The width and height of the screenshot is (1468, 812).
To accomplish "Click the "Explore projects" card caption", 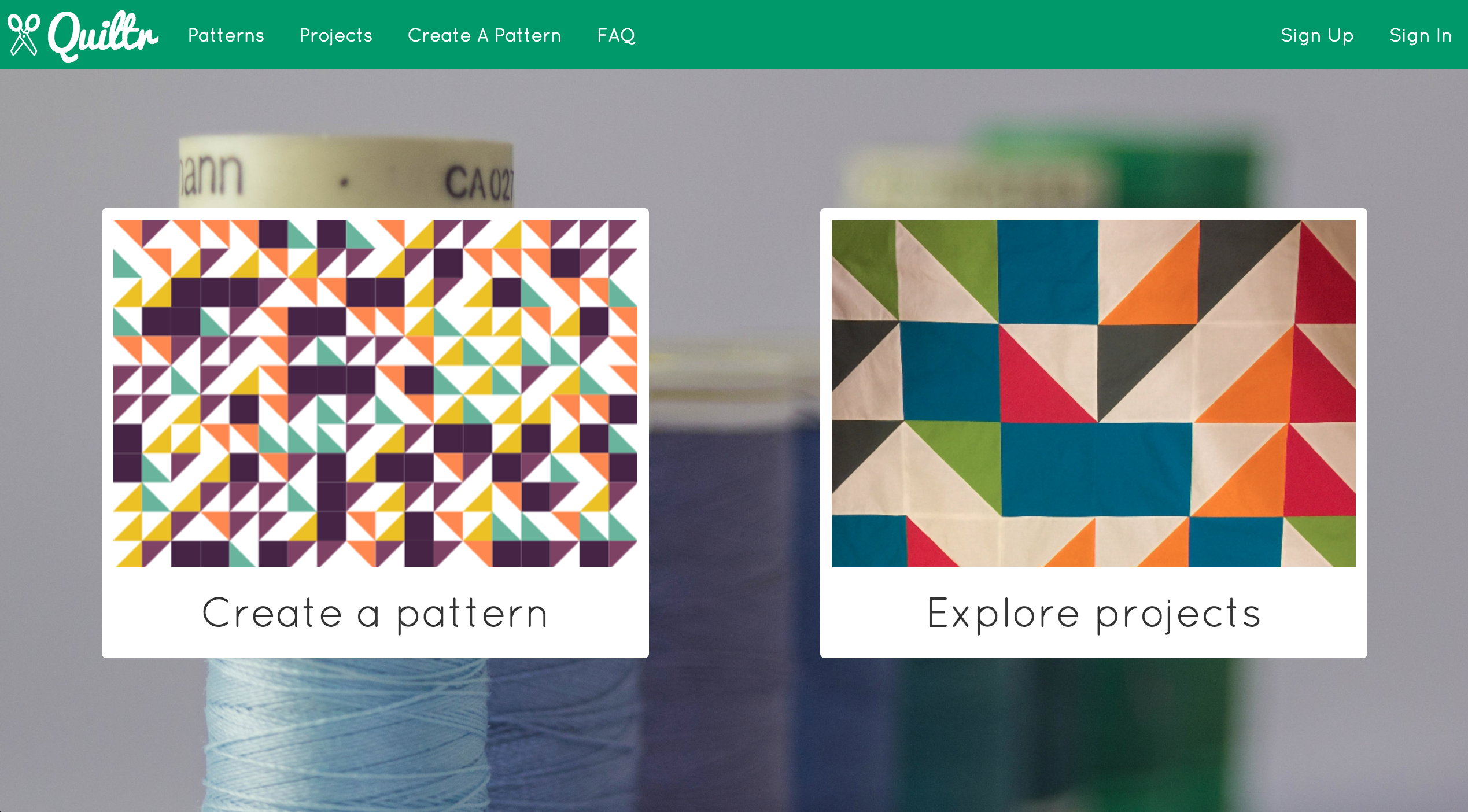I will point(1094,613).
